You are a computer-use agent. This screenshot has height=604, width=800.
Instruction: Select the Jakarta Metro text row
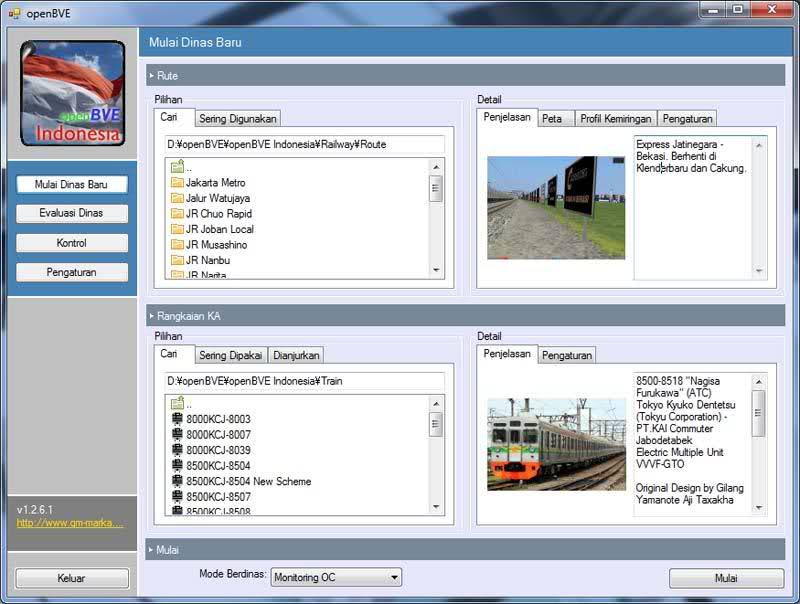(215, 183)
